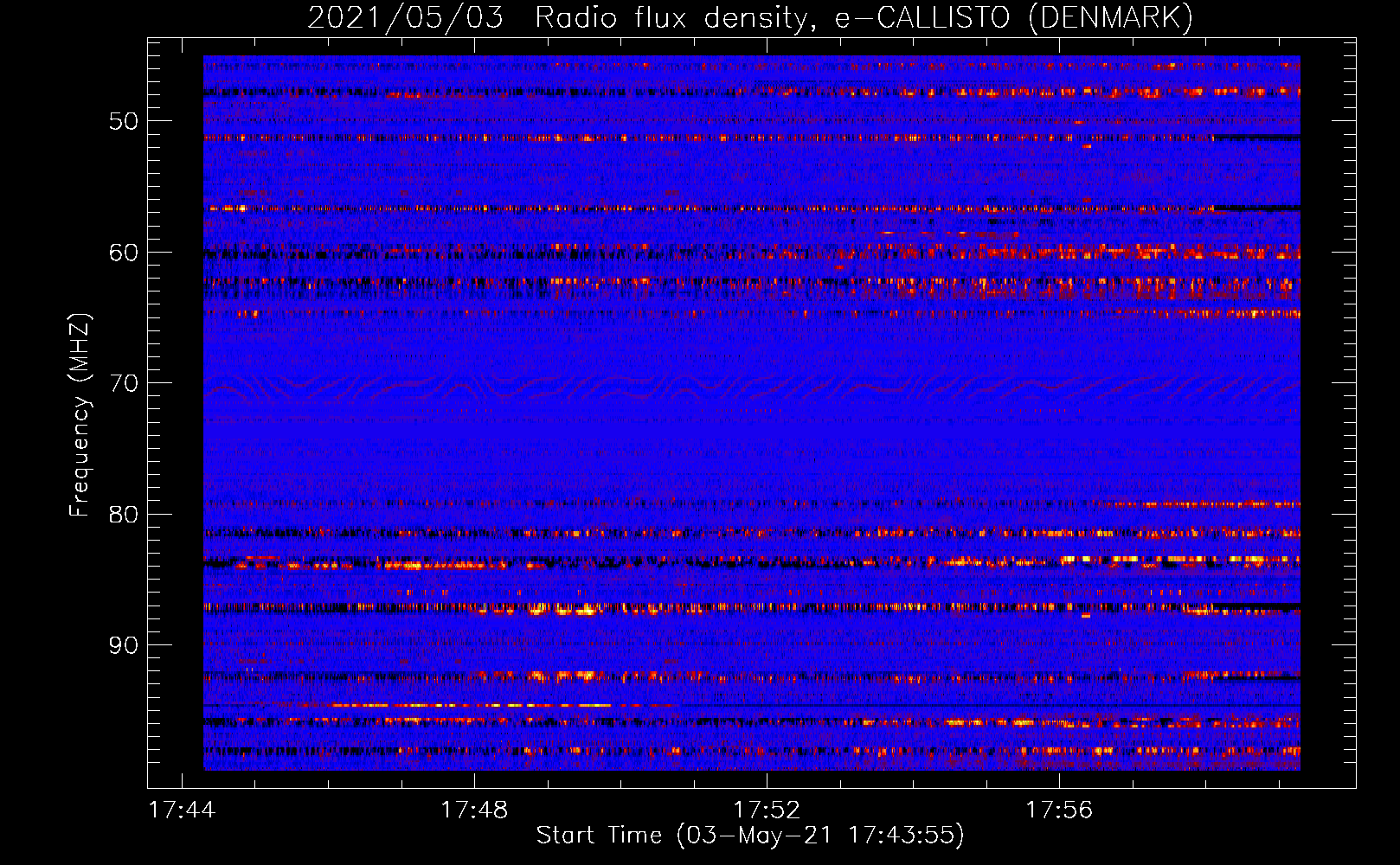Click the plot title '2021/05/03 Radio flux density'

tap(750, 18)
